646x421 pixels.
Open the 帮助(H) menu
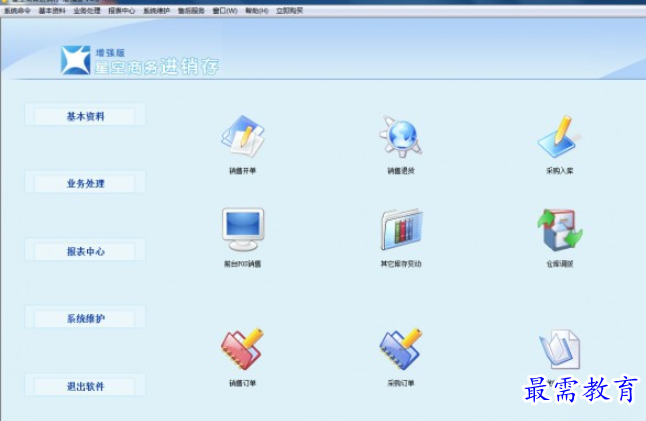click(x=257, y=11)
